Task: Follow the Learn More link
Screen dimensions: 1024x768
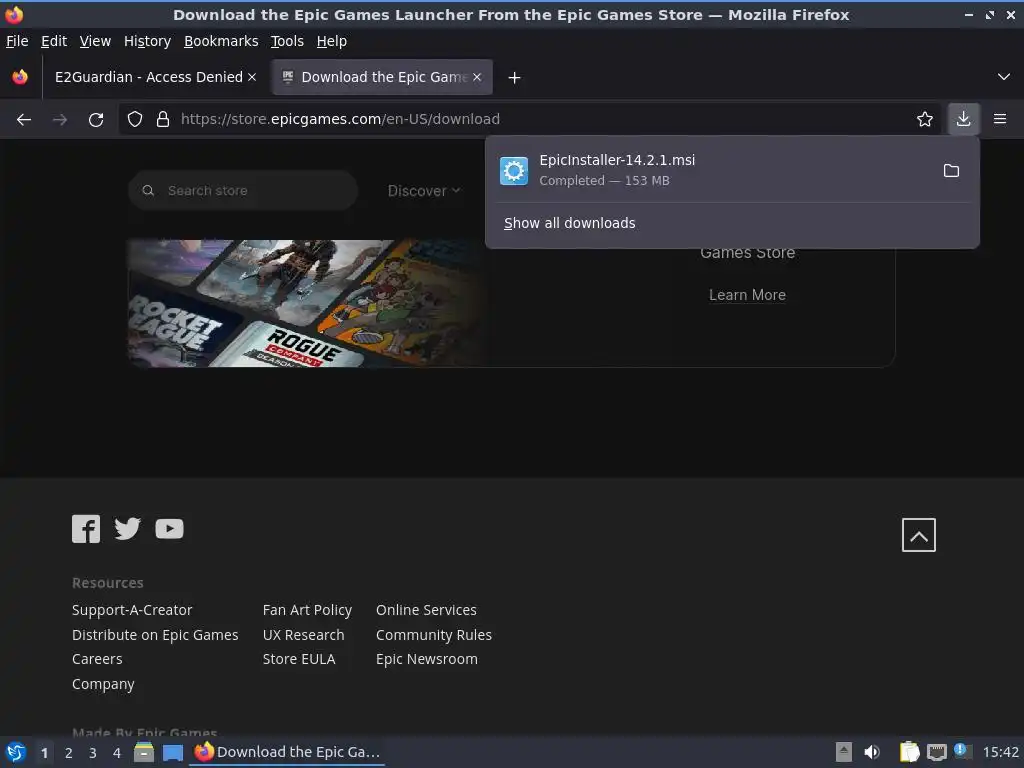Action: (x=747, y=295)
